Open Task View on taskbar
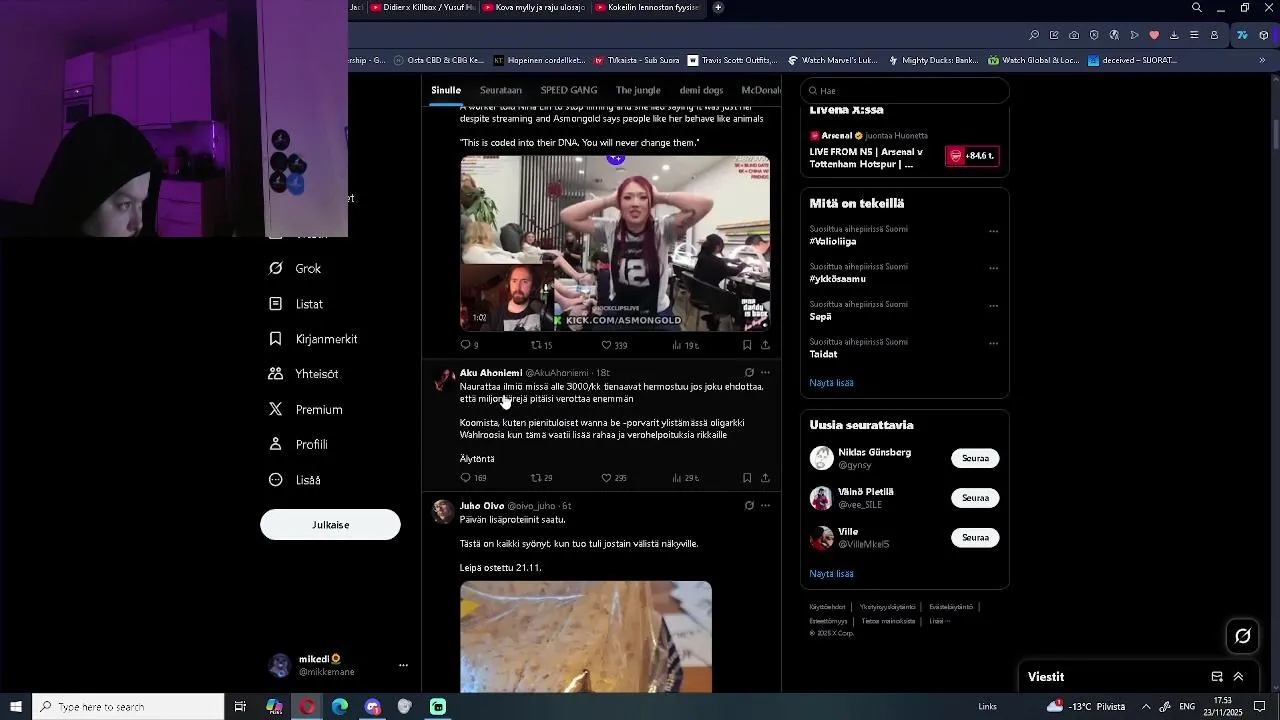Image resolution: width=1280 pixels, height=720 pixels. pyautogui.click(x=240, y=707)
